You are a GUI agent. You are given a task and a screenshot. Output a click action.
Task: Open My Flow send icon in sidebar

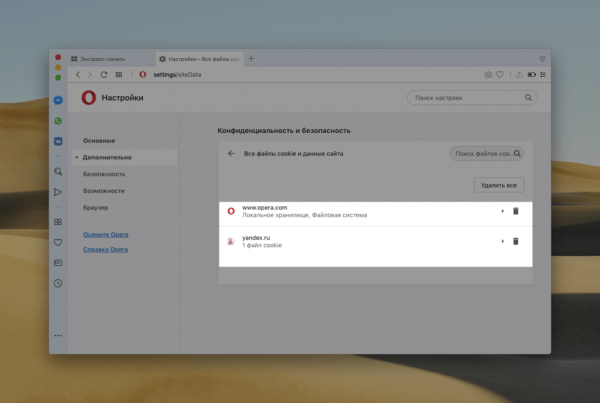tap(58, 192)
